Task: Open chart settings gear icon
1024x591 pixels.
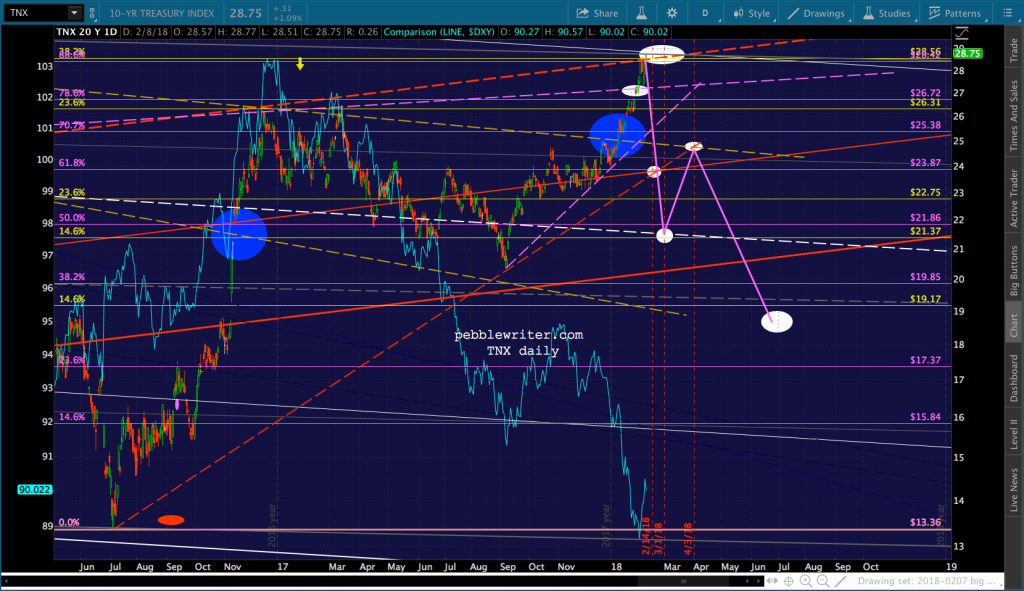Action: click(671, 13)
